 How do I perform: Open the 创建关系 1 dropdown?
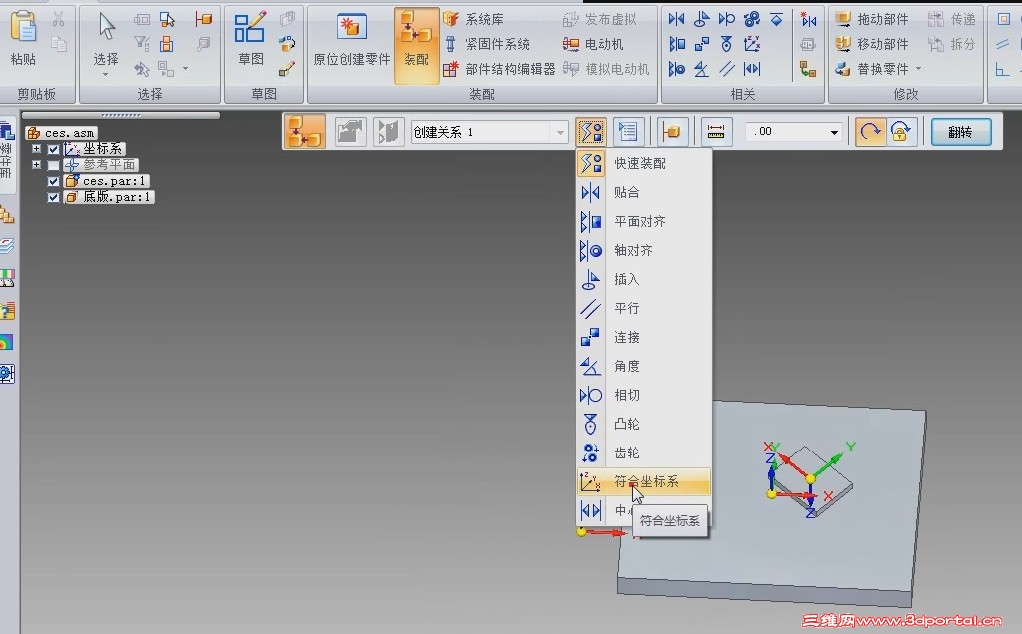559,133
